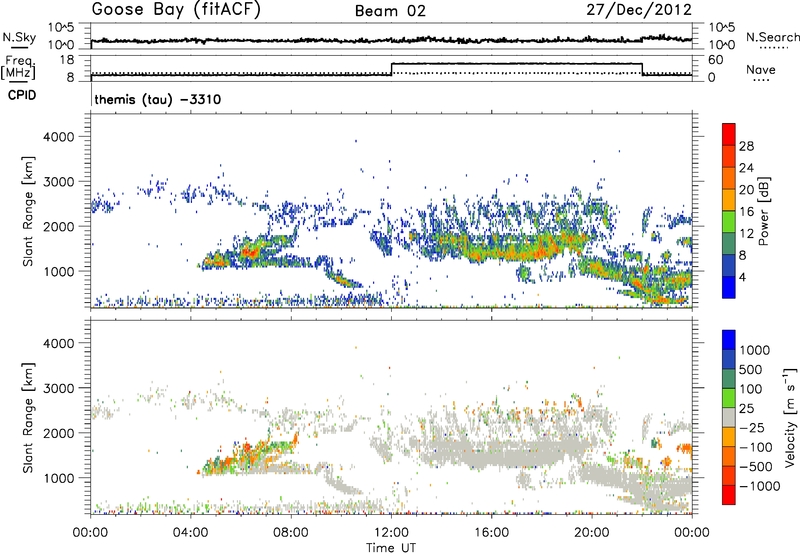Click the "N.Sky" legend label
This screenshot has width=800, height=554.
click(19, 37)
